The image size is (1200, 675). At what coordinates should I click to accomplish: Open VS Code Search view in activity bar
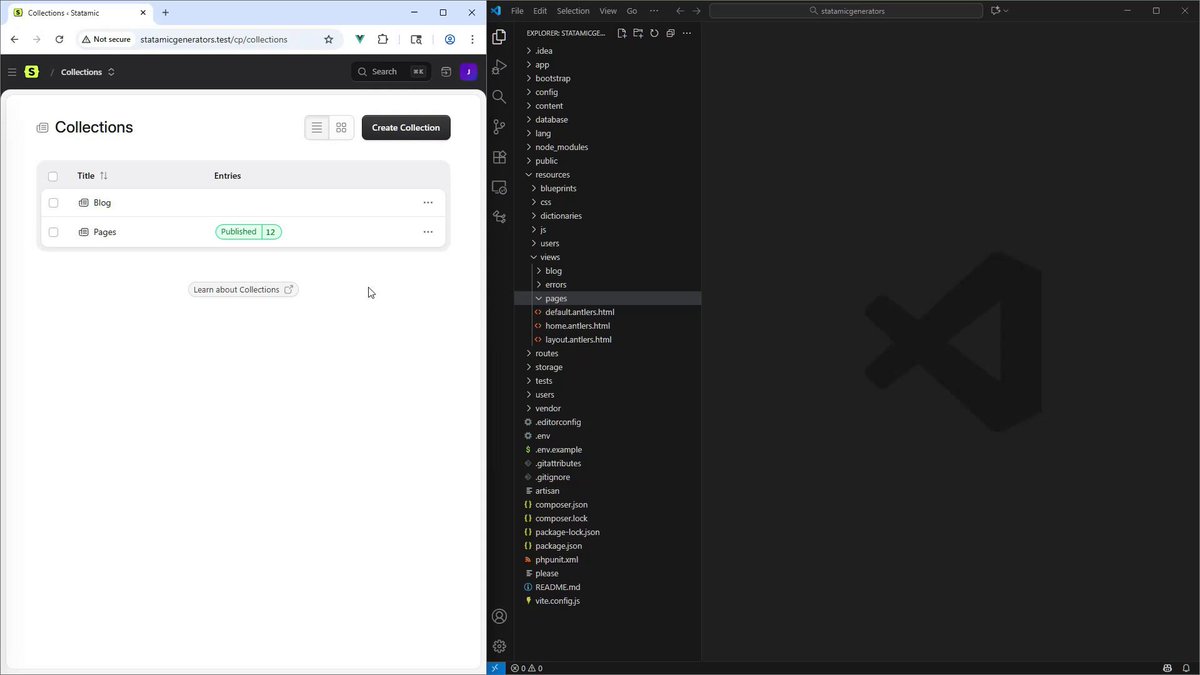tap(499, 97)
